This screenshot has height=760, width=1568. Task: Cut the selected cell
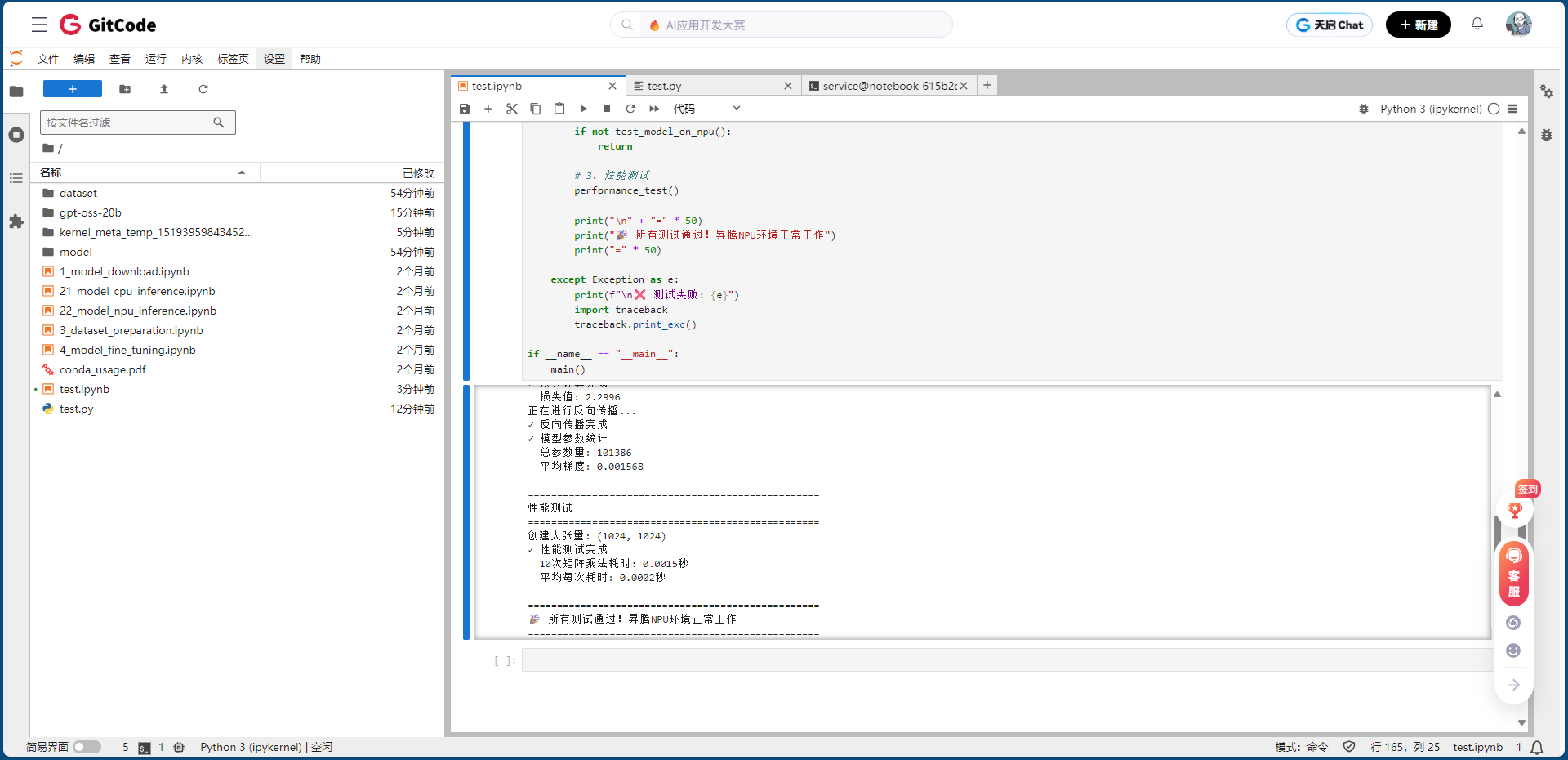[512, 109]
